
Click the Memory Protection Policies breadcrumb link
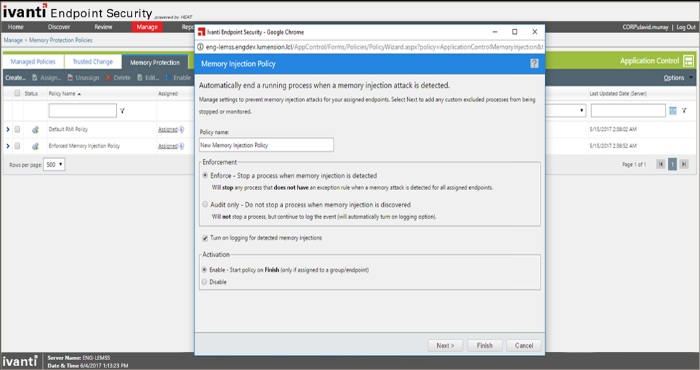(61, 40)
